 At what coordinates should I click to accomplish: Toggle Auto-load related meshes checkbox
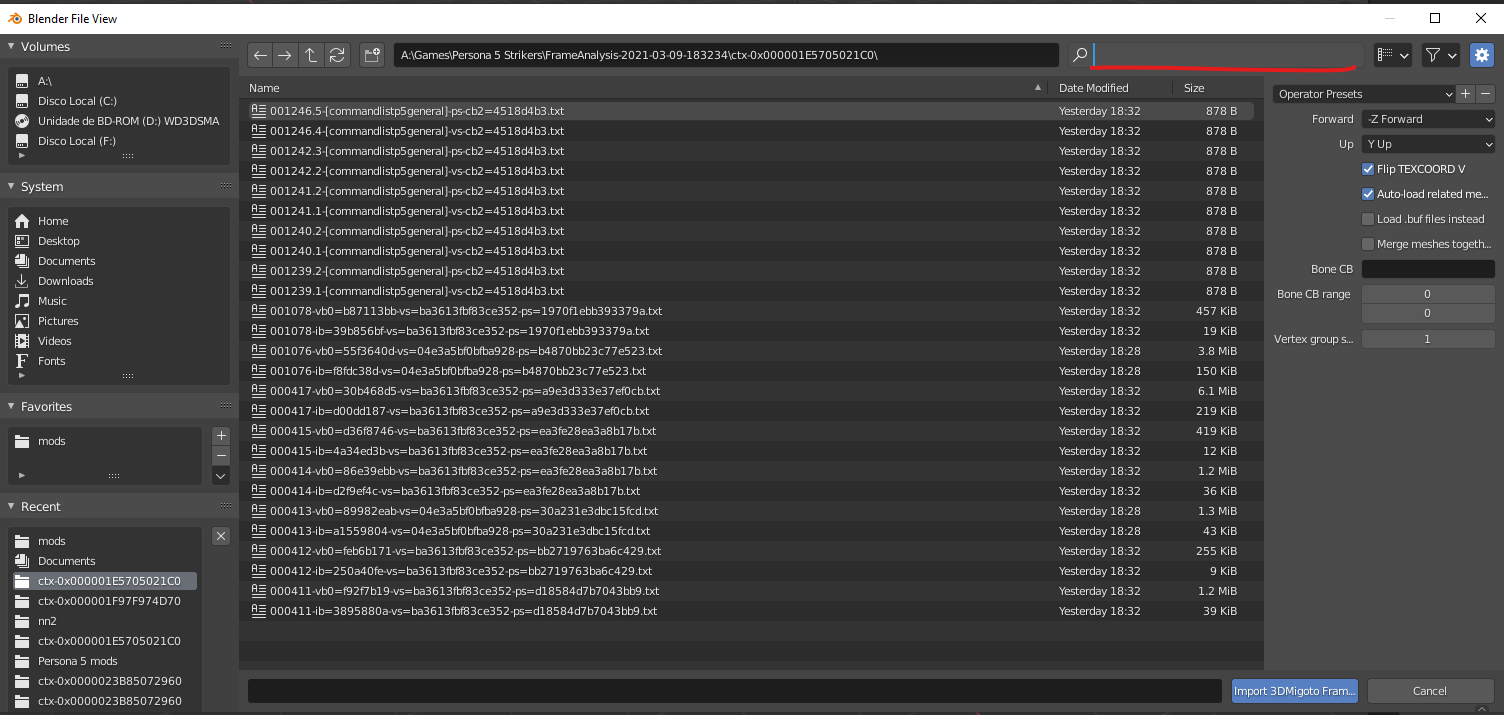[x=1368, y=194]
